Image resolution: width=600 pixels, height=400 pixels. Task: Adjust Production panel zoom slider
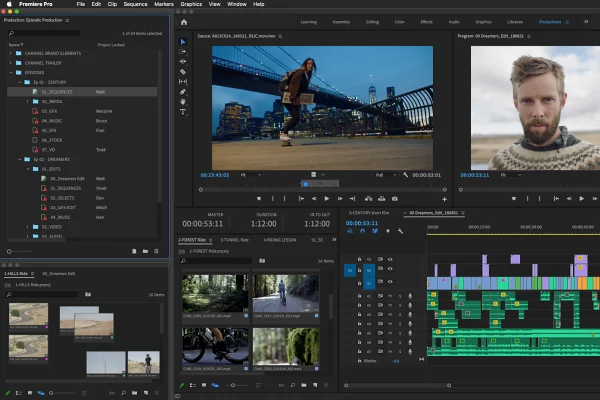19,251
